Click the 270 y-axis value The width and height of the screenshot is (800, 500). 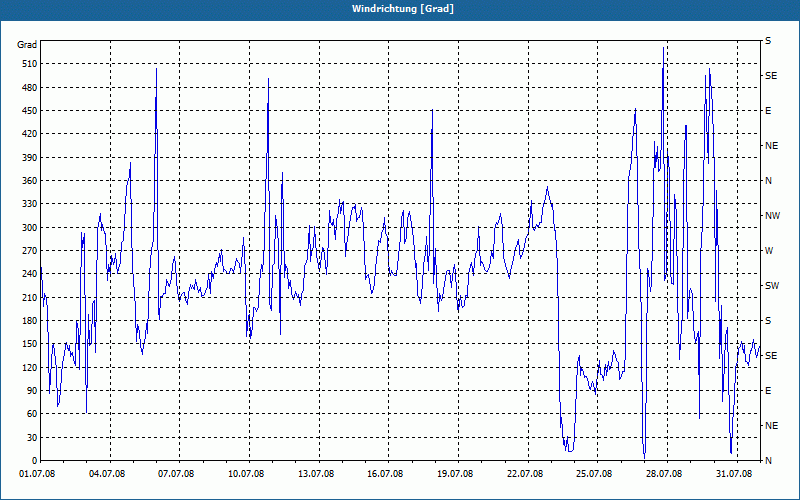click(x=30, y=251)
